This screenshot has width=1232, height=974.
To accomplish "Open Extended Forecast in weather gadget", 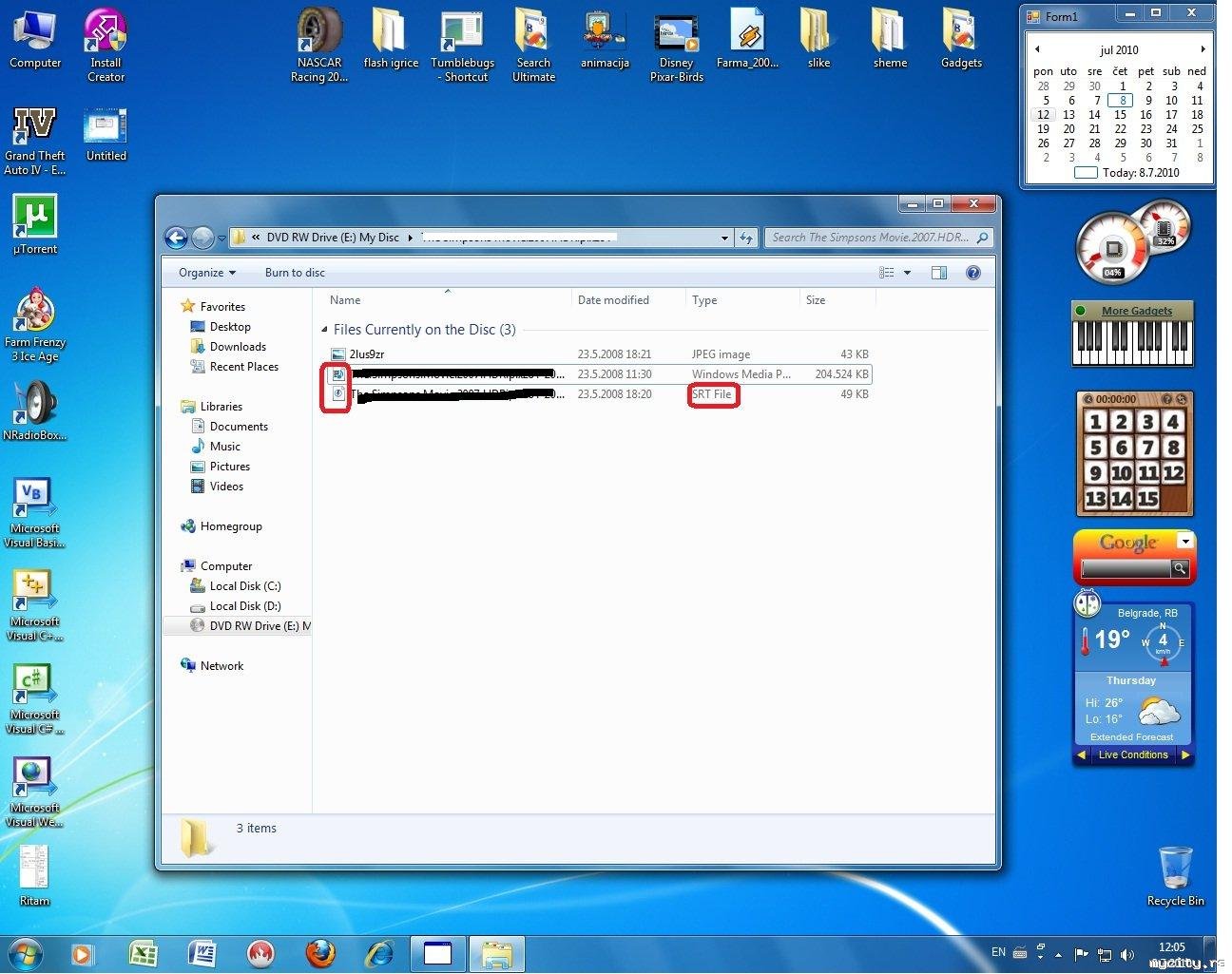I will click(1131, 737).
